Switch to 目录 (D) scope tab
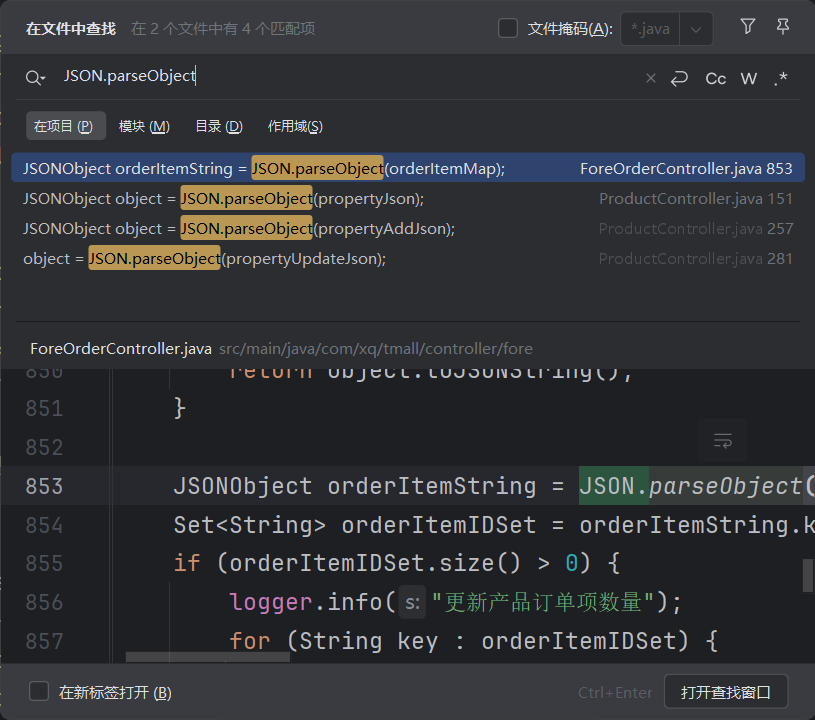This screenshot has width=815, height=720. [x=219, y=126]
